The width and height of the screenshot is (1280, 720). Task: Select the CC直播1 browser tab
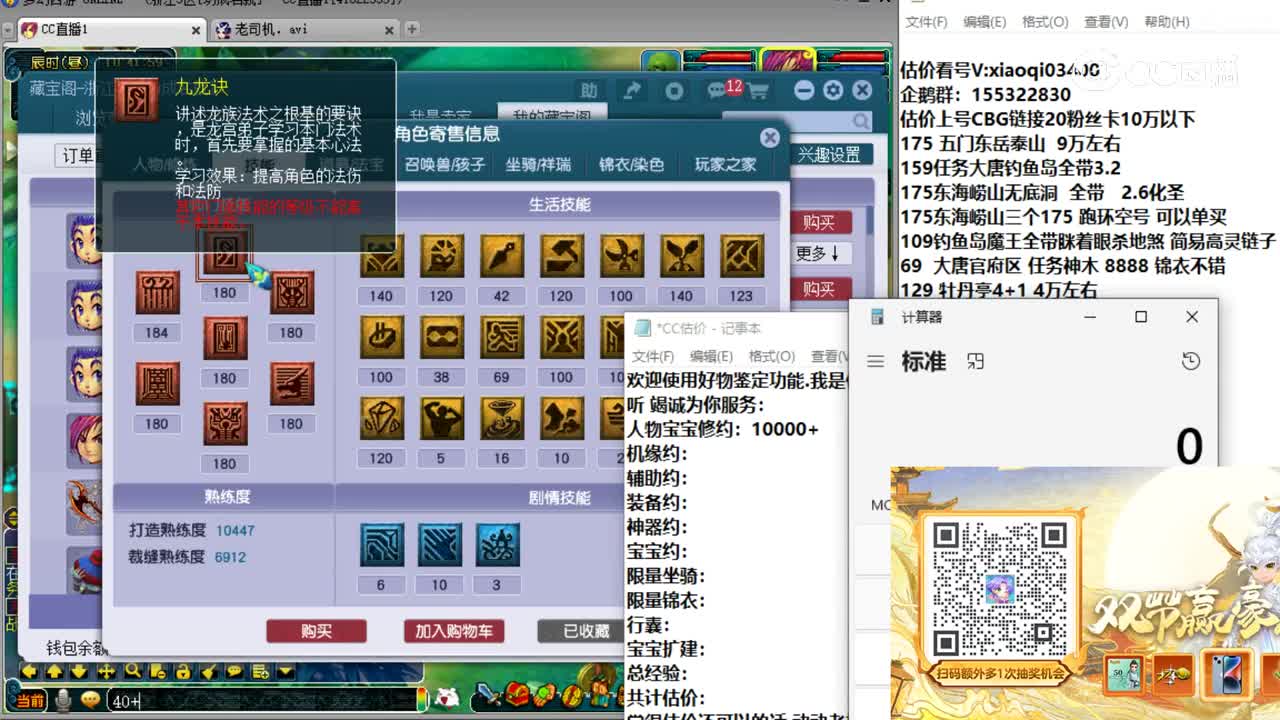112,29
